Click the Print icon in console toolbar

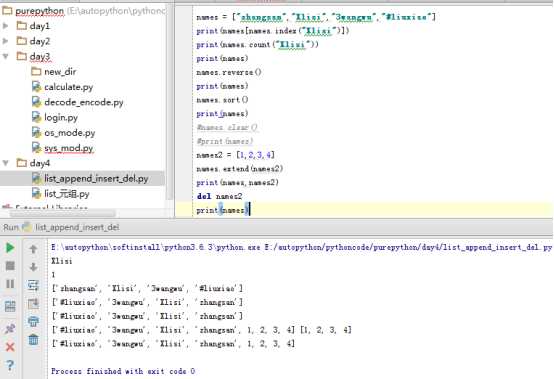pos(33,321)
